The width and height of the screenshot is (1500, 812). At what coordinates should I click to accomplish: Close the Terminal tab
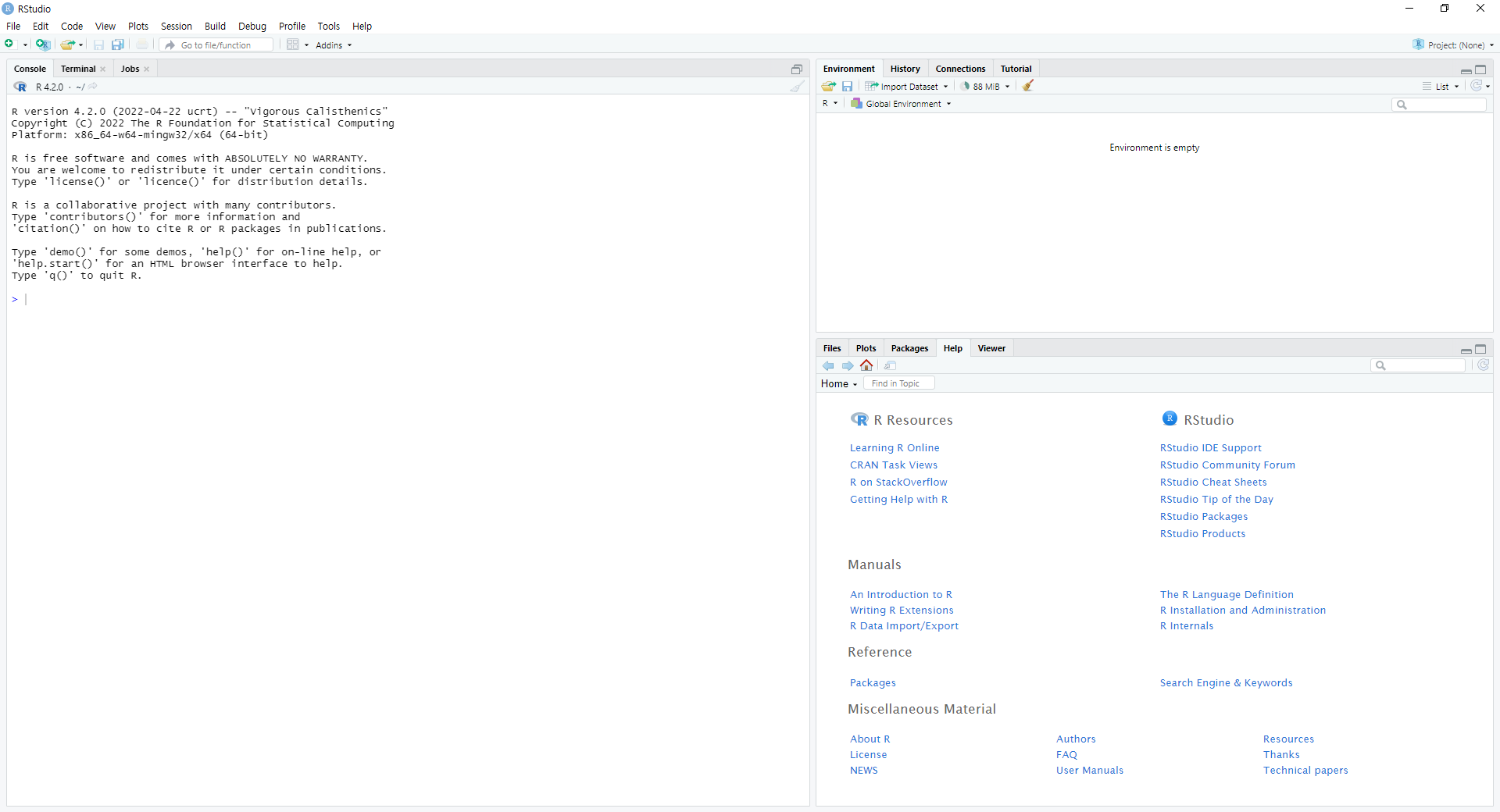click(103, 69)
